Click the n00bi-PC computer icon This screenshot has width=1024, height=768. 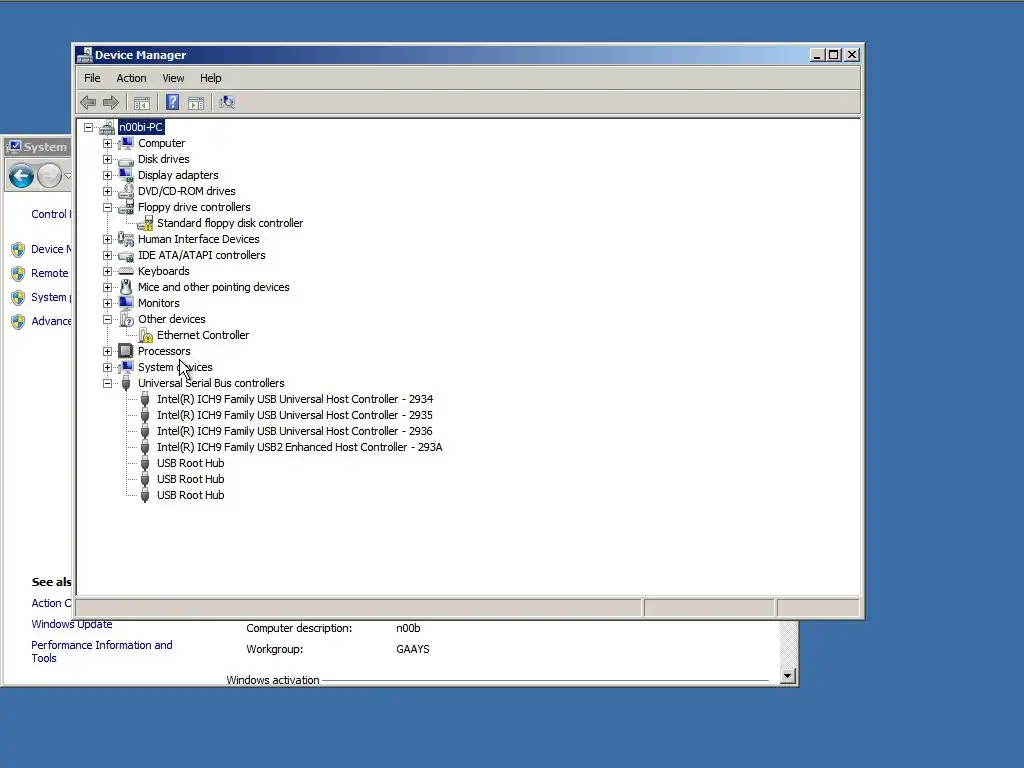pos(107,127)
